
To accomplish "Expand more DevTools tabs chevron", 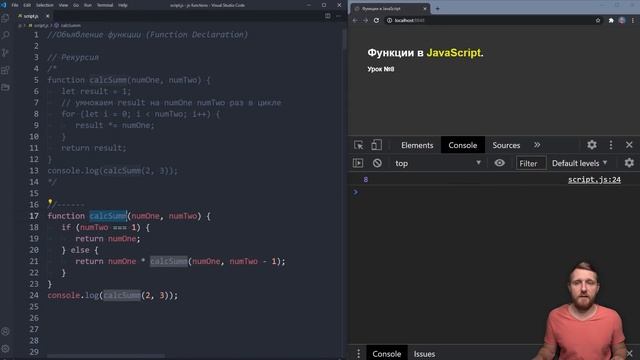I will (537, 145).
